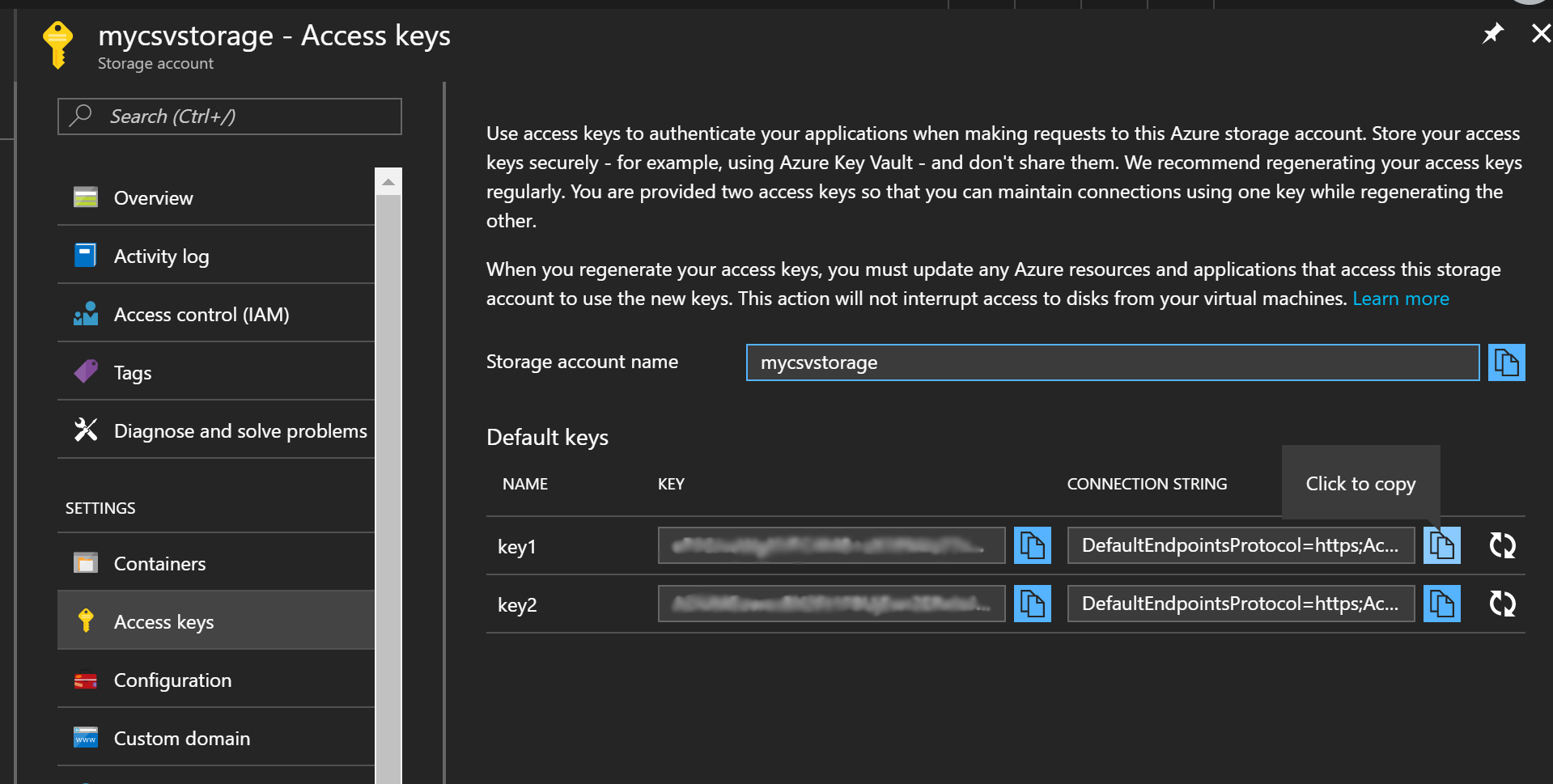The width and height of the screenshot is (1553, 784).
Task: Open the Configuration settings
Action: click(x=216, y=680)
